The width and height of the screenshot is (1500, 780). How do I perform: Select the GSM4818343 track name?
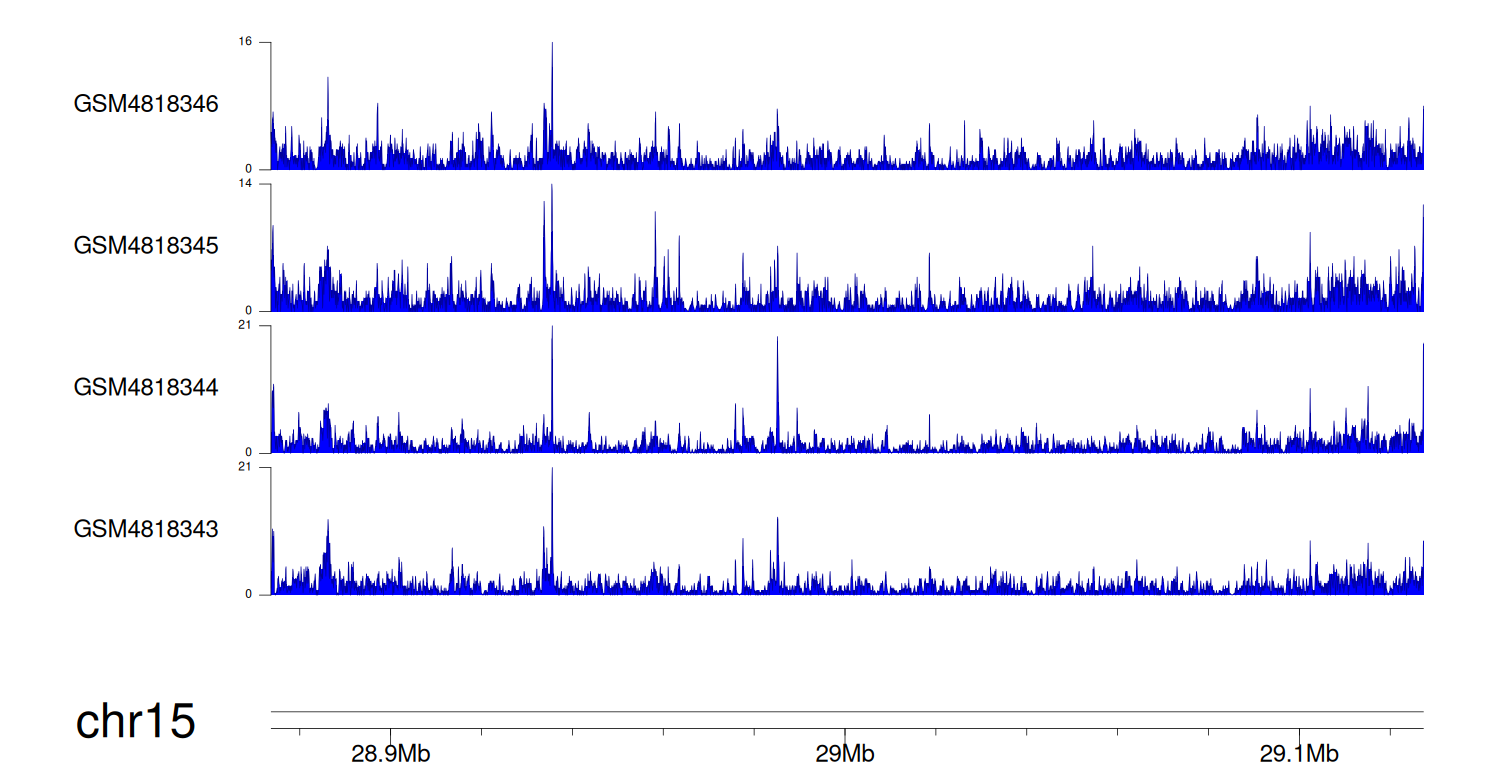146,528
